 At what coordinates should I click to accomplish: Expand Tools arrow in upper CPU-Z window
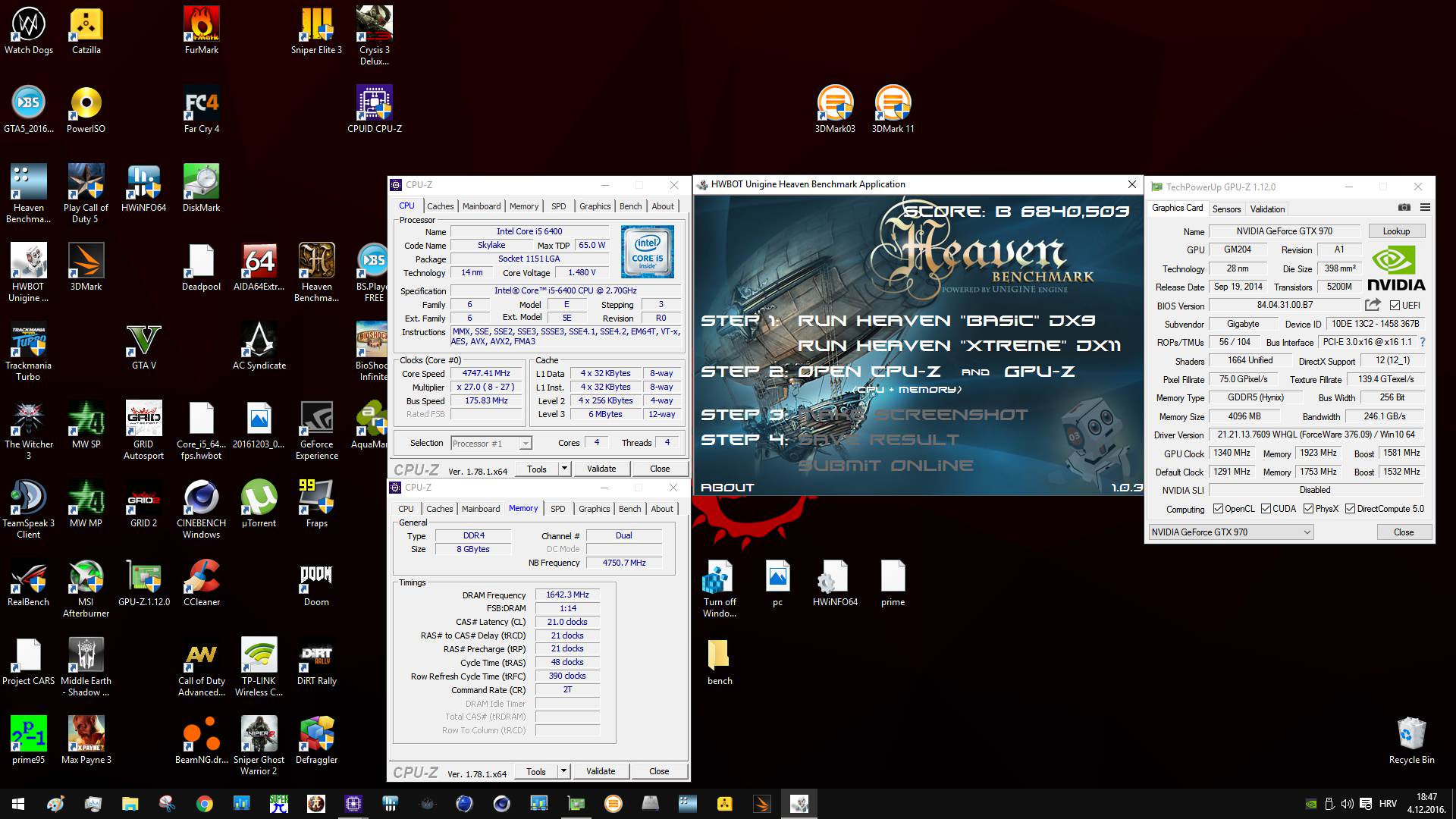point(563,469)
